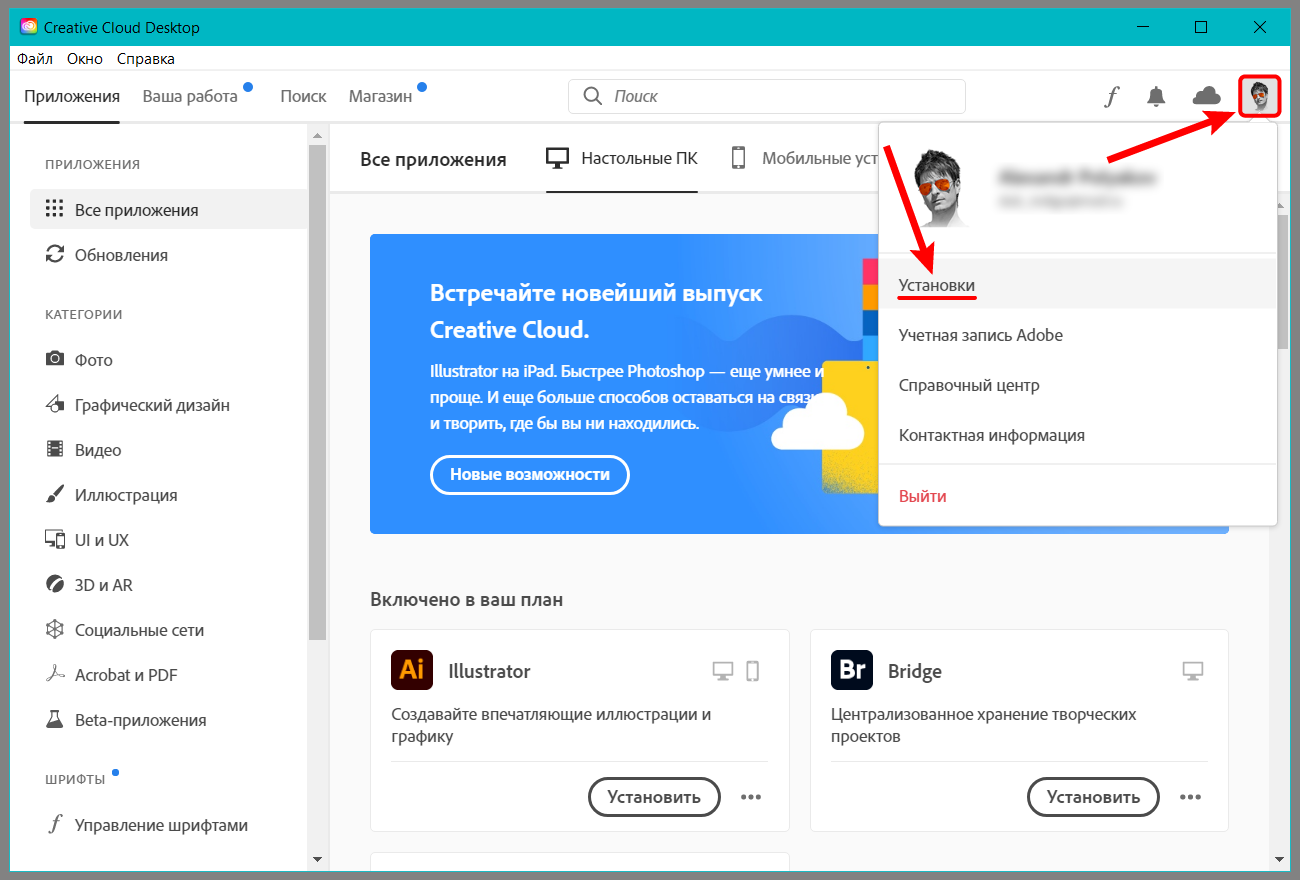The height and width of the screenshot is (880, 1300).
Task: Open the notifications bell
Action: pyautogui.click(x=1156, y=96)
